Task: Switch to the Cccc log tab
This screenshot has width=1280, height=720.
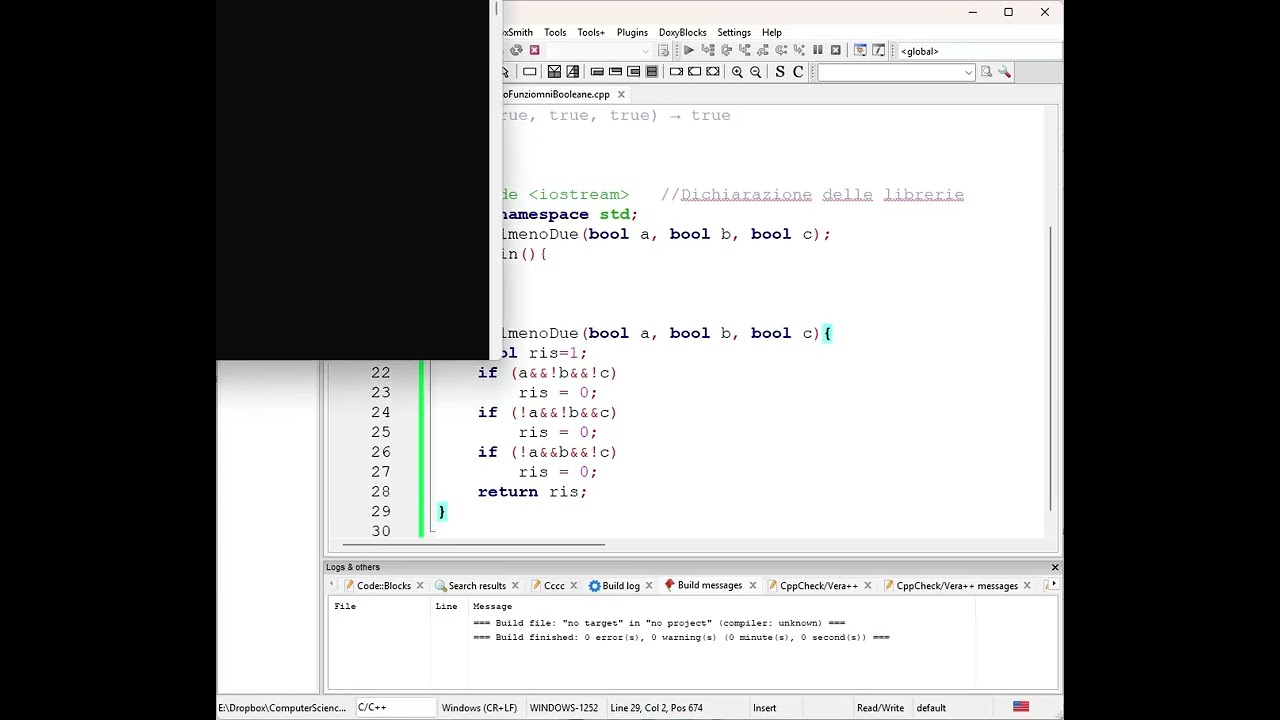Action: 554,586
